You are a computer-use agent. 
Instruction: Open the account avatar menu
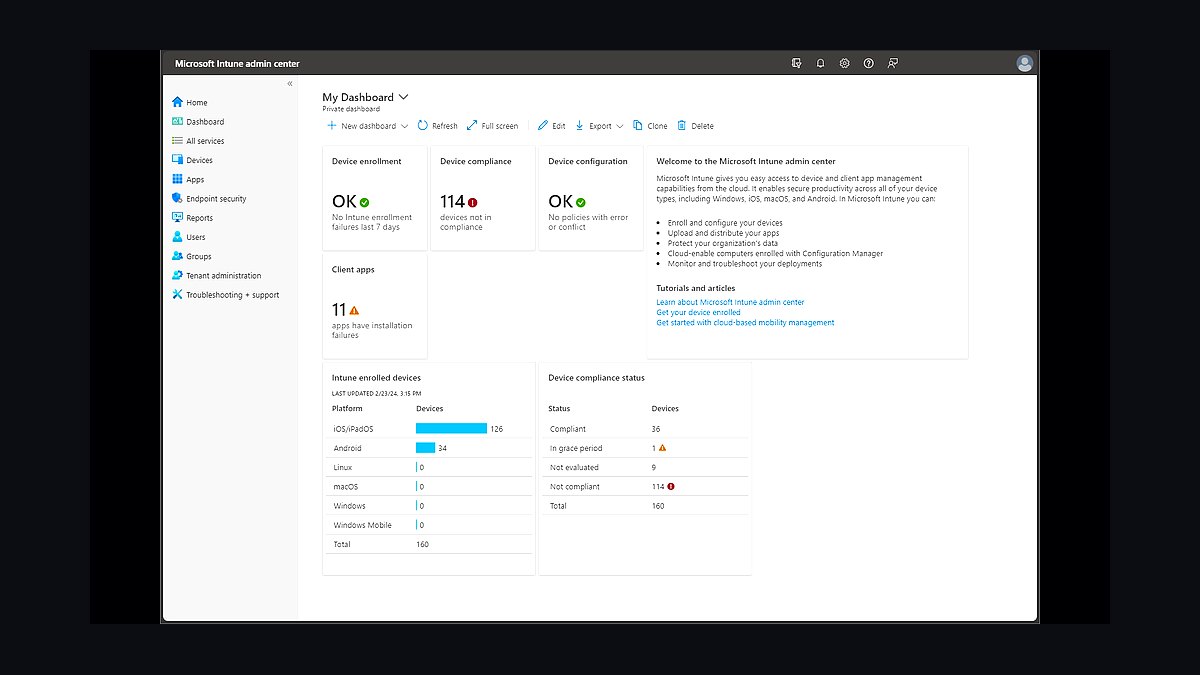[1024, 63]
